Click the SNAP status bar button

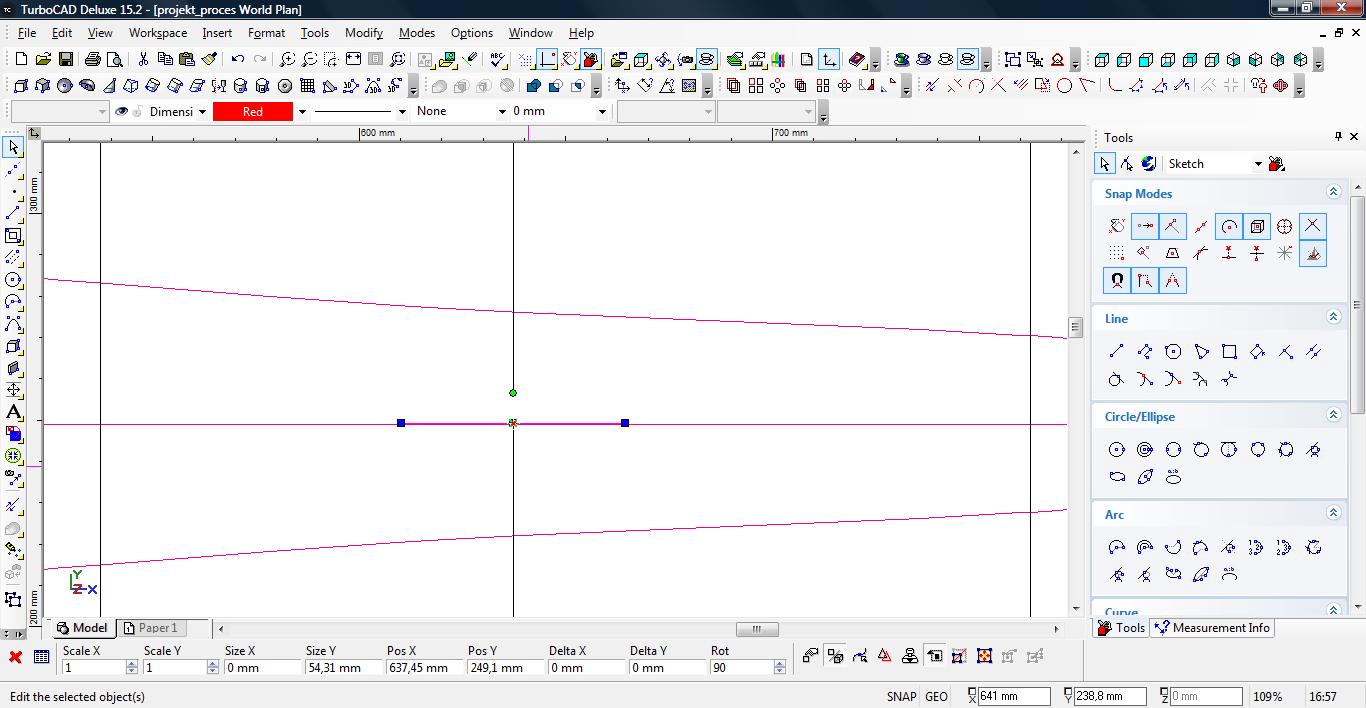(900, 697)
